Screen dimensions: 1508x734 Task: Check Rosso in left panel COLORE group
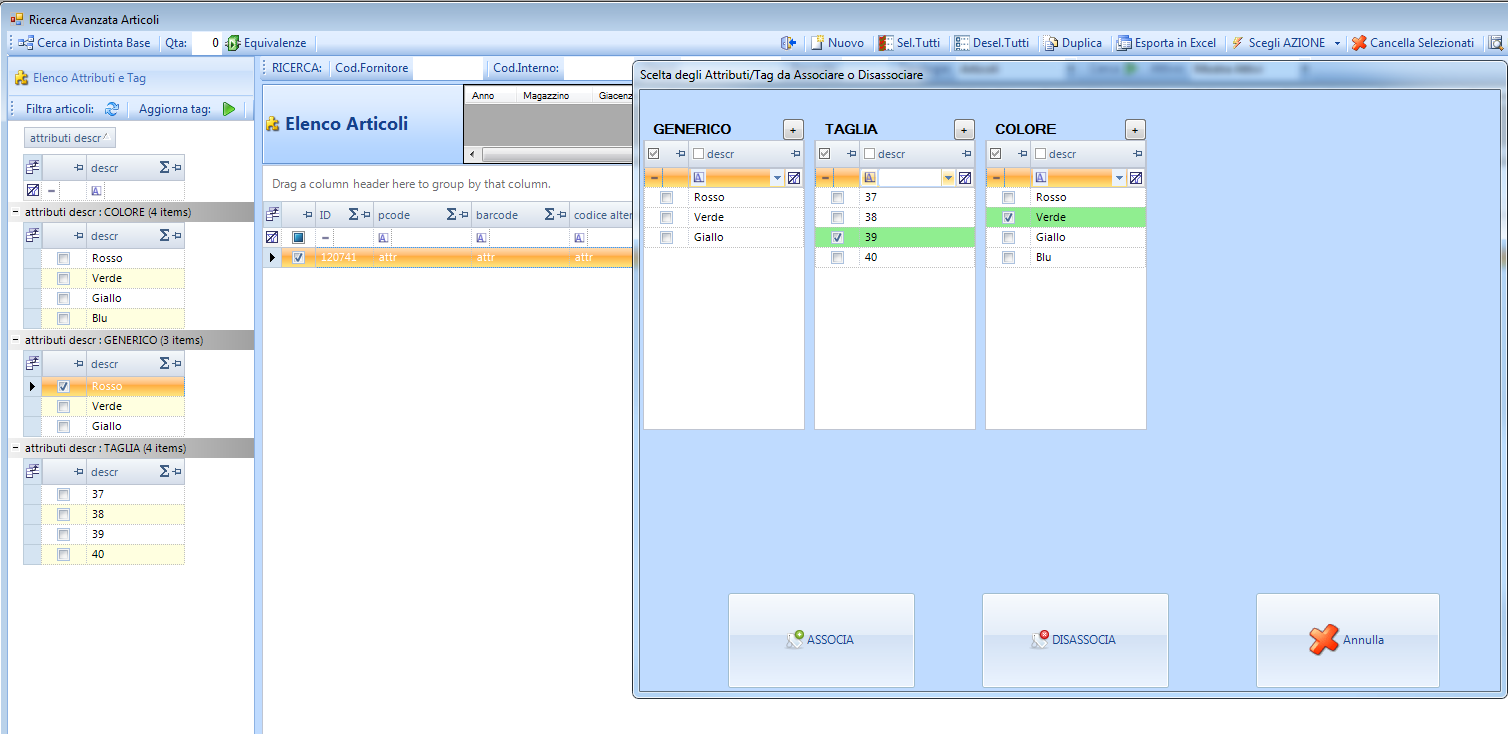pos(63,258)
